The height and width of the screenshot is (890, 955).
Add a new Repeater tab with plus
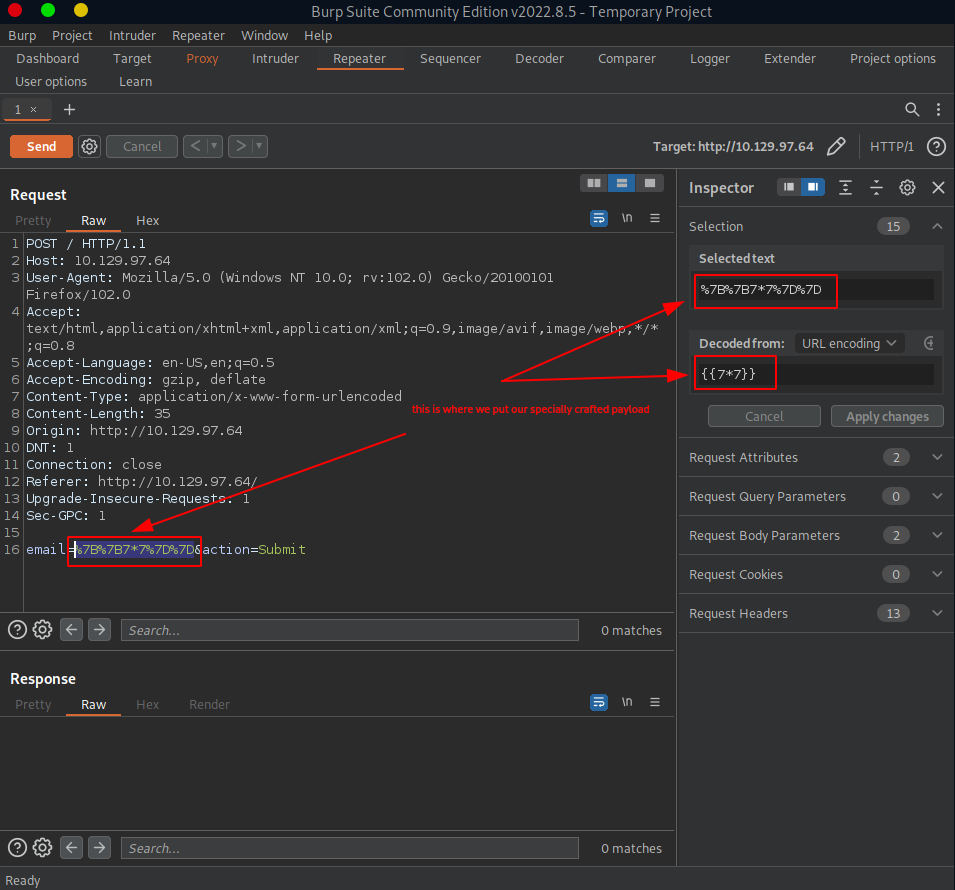pos(69,109)
